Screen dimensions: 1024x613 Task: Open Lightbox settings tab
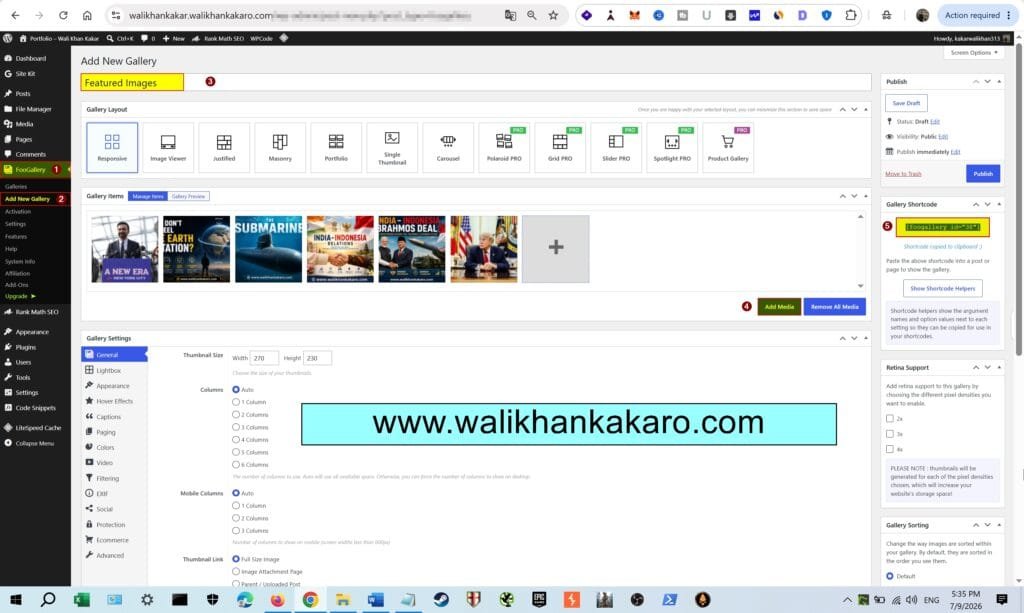coord(114,370)
